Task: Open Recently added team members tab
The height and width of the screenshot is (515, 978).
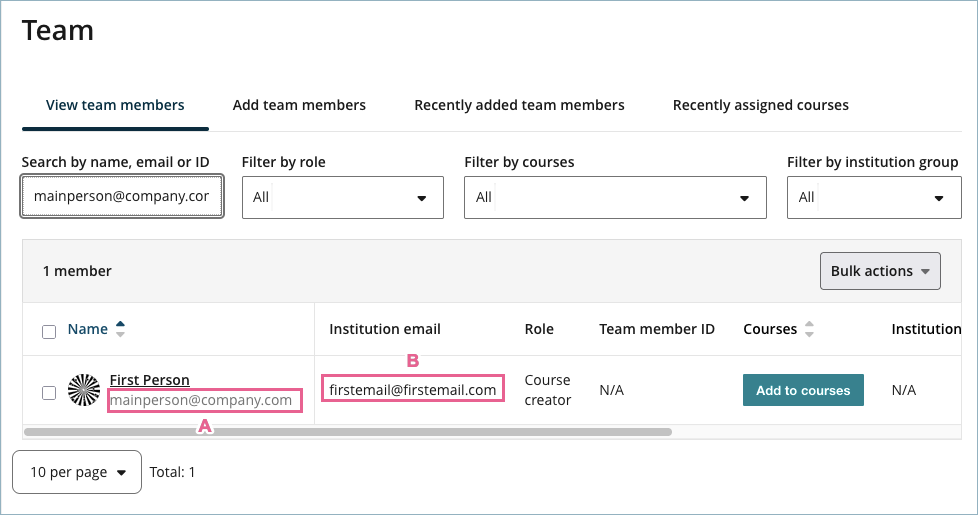Action: [519, 105]
